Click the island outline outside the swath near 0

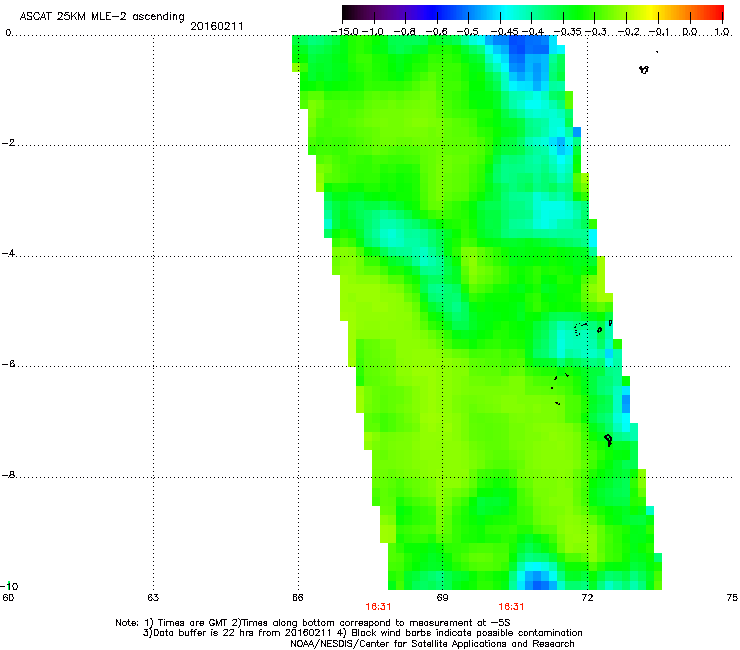coord(644,69)
